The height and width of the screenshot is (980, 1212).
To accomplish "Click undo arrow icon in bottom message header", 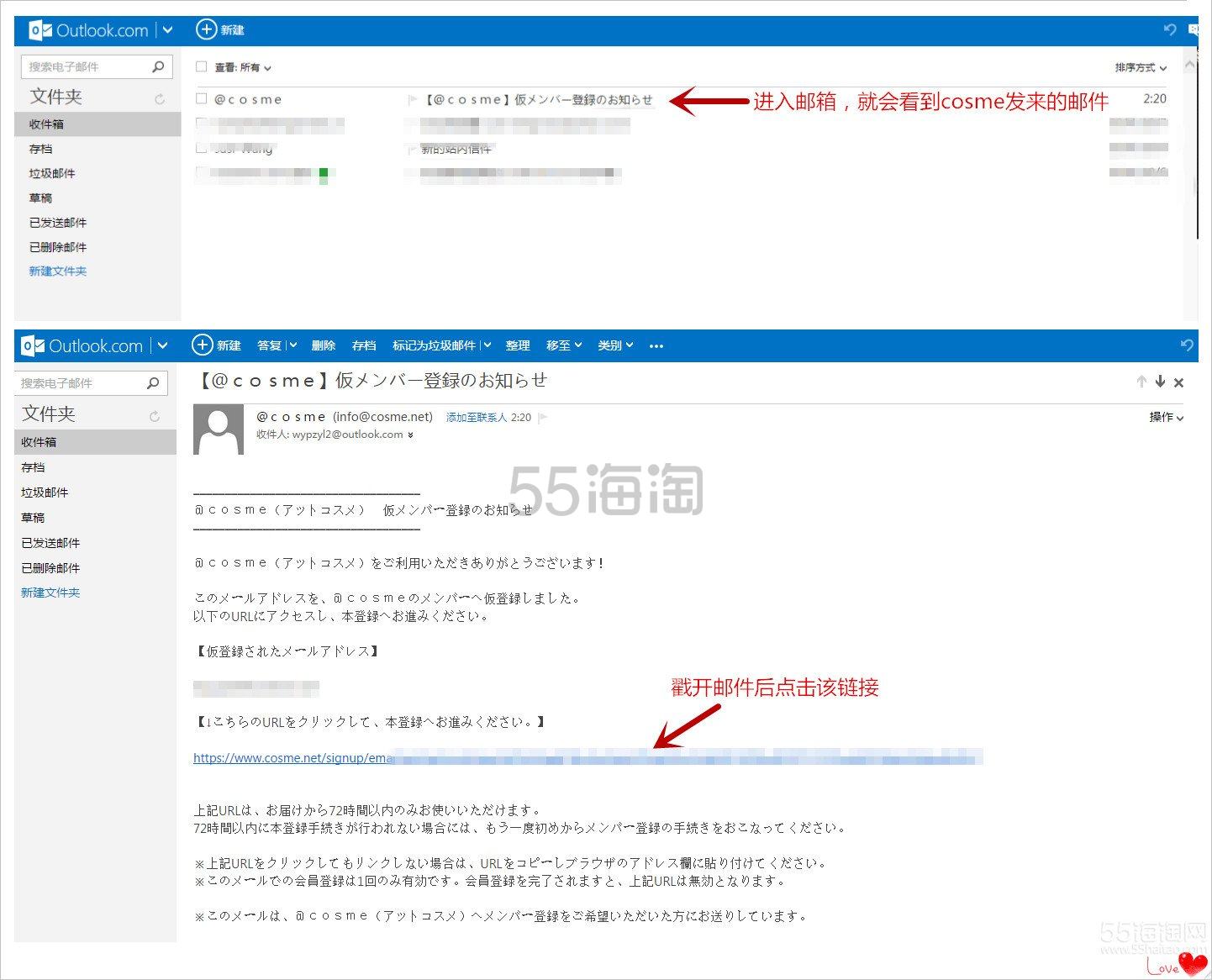I will coord(1187,345).
